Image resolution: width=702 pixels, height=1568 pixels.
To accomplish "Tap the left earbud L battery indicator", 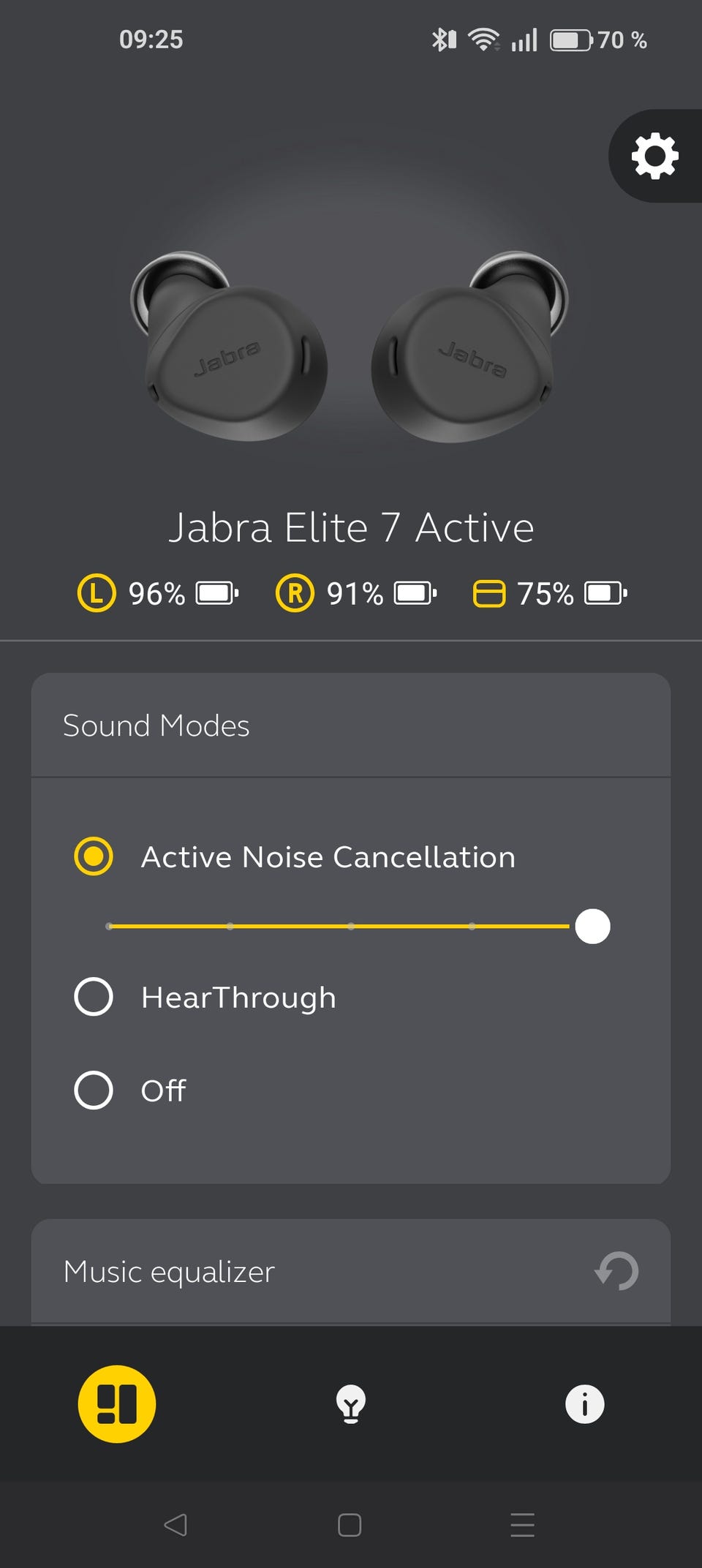I will 158,593.
